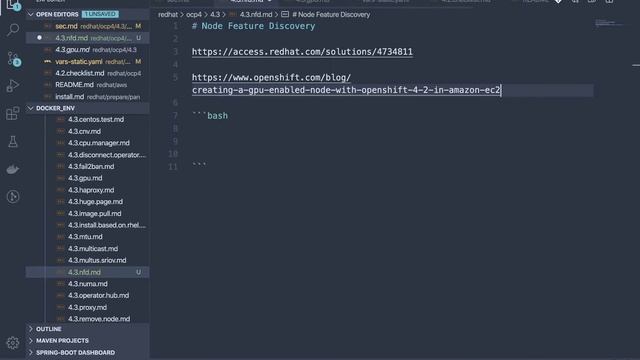The height and width of the screenshot is (360, 640).
Task: Select 4.3.nfd.md in file tree
Action: [88, 272]
